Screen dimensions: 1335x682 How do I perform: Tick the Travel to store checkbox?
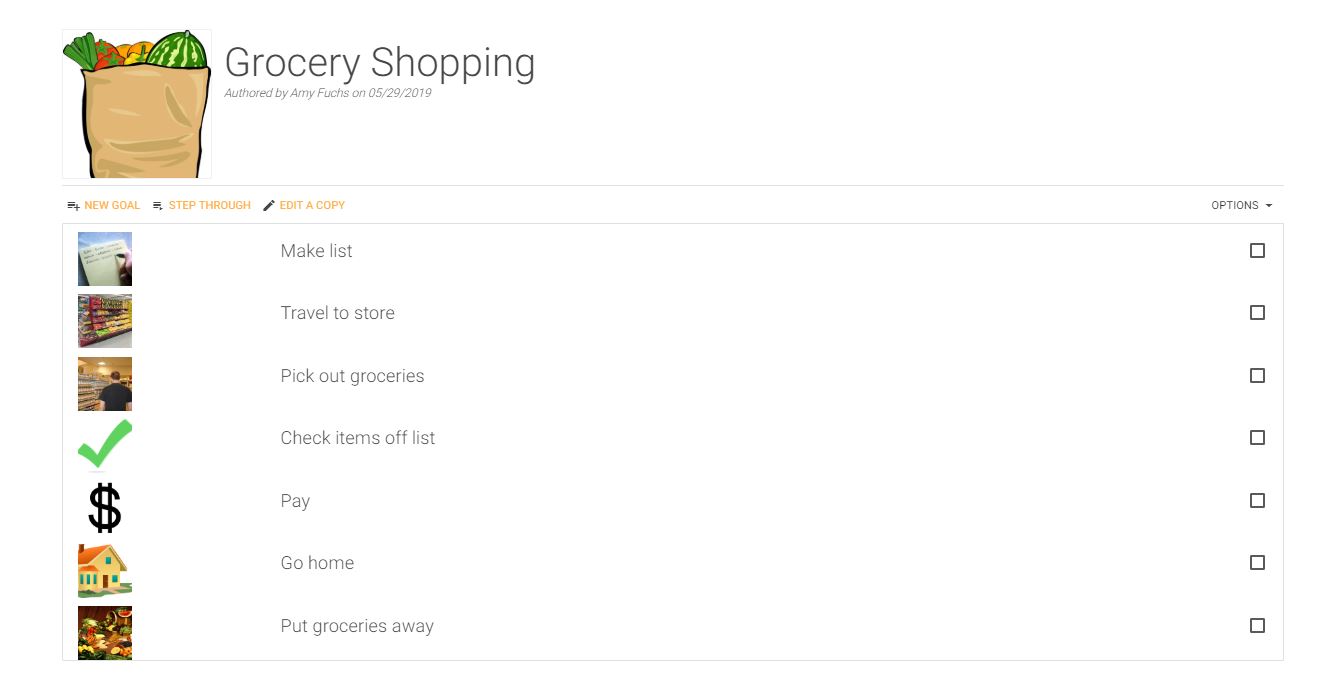pos(1257,312)
